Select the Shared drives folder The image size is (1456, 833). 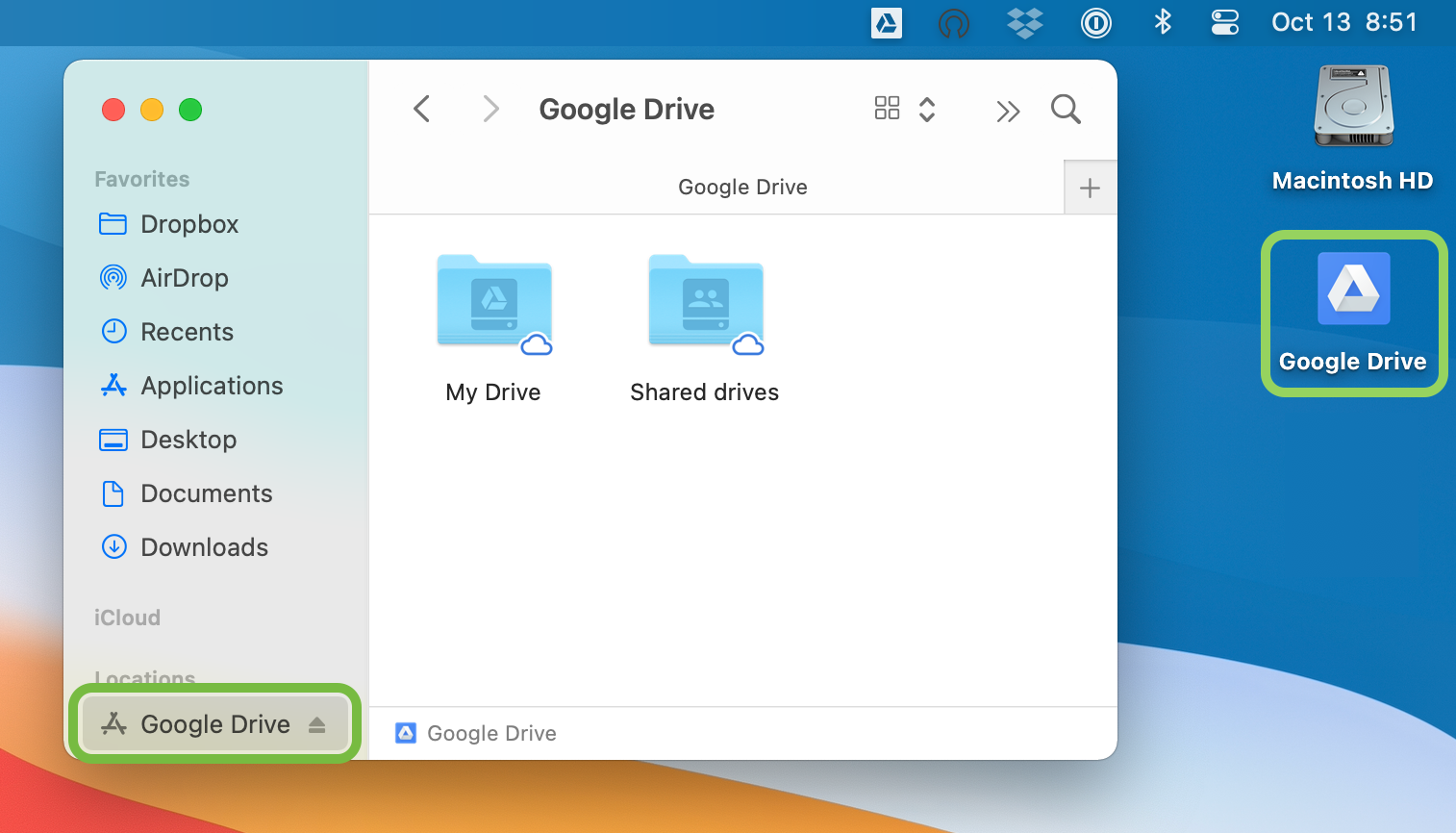(x=706, y=304)
